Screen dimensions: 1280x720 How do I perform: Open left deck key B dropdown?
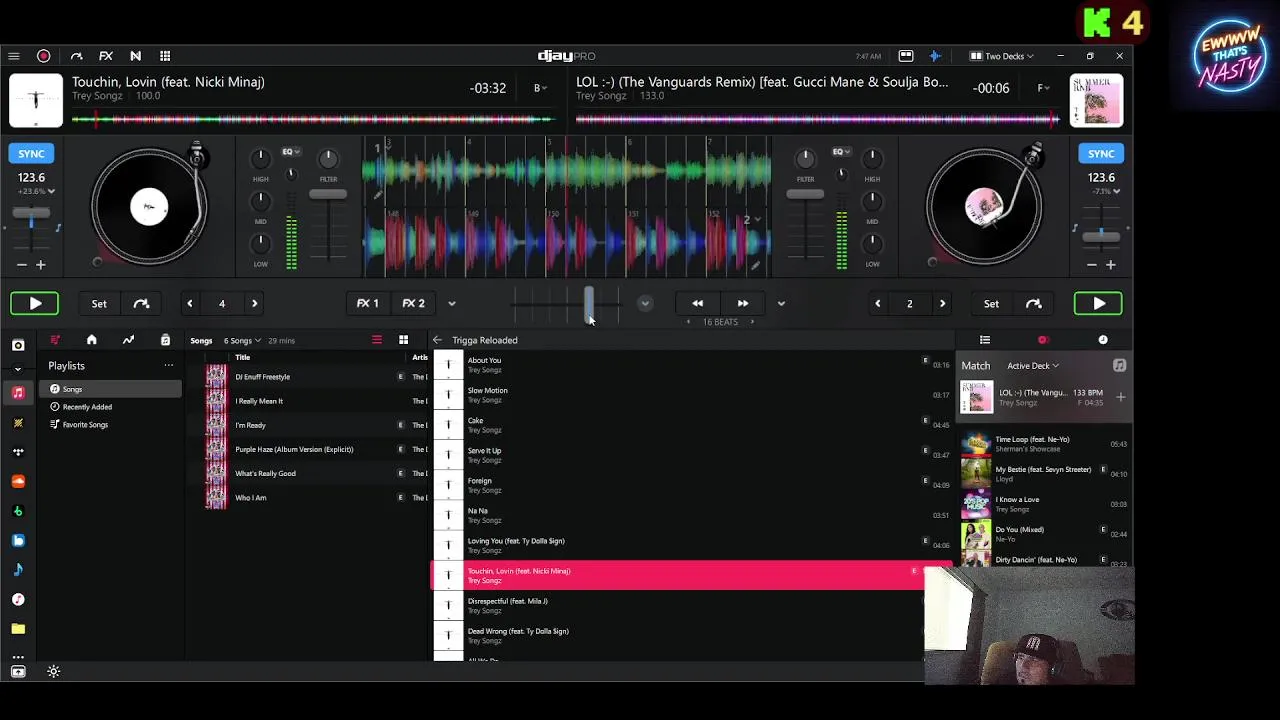coord(541,88)
